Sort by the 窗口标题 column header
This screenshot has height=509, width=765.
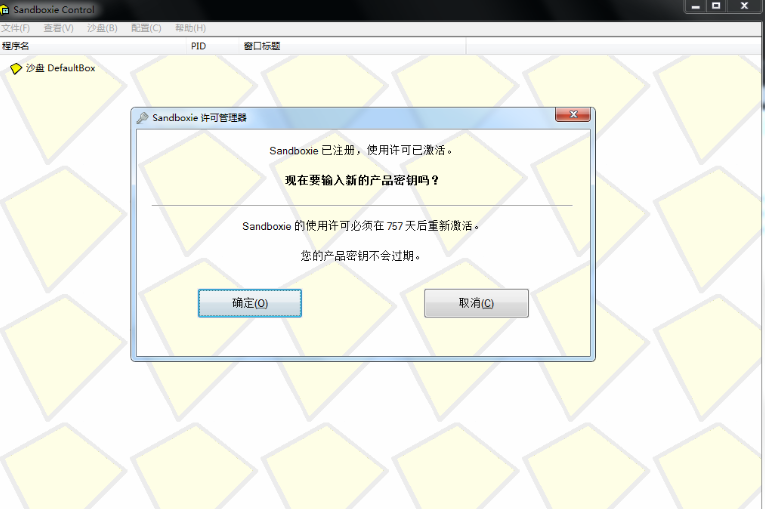[352, 46]
